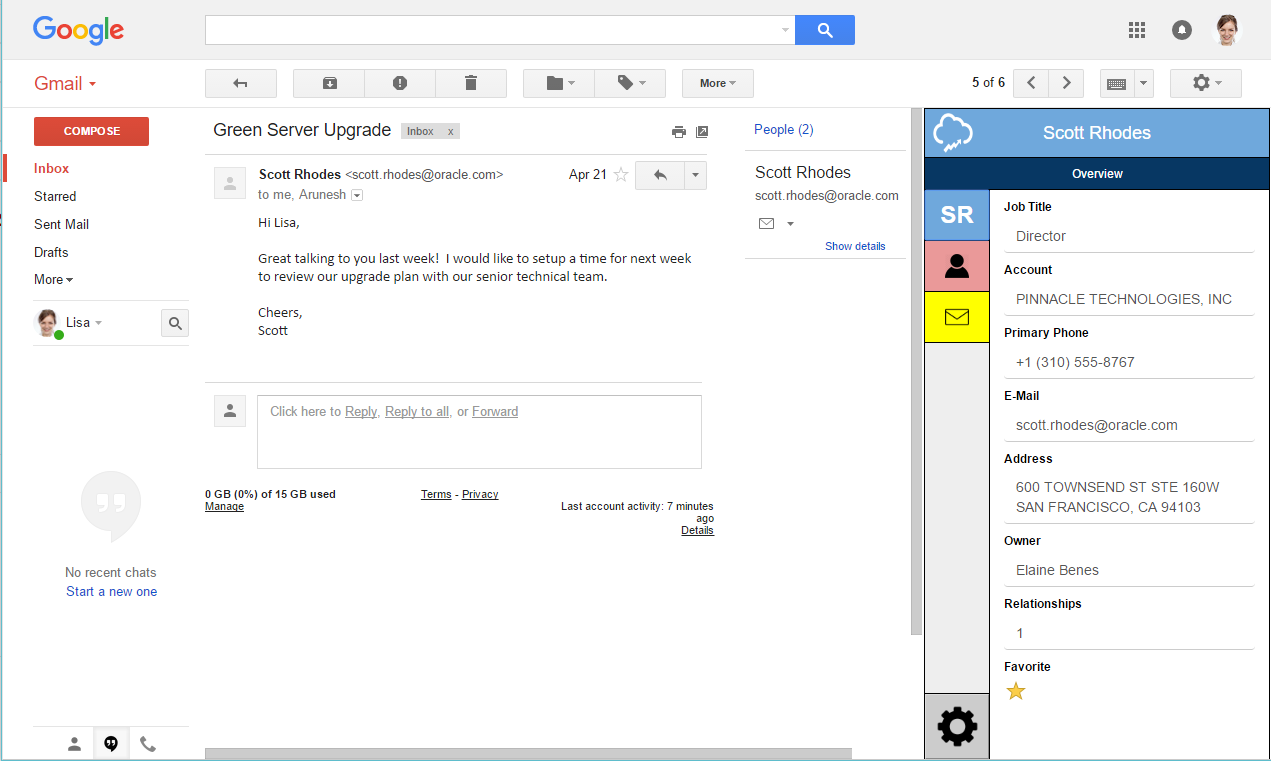Email Scott Rhodes via envelope icon
1271x761 pixels.
coord(766,223)
